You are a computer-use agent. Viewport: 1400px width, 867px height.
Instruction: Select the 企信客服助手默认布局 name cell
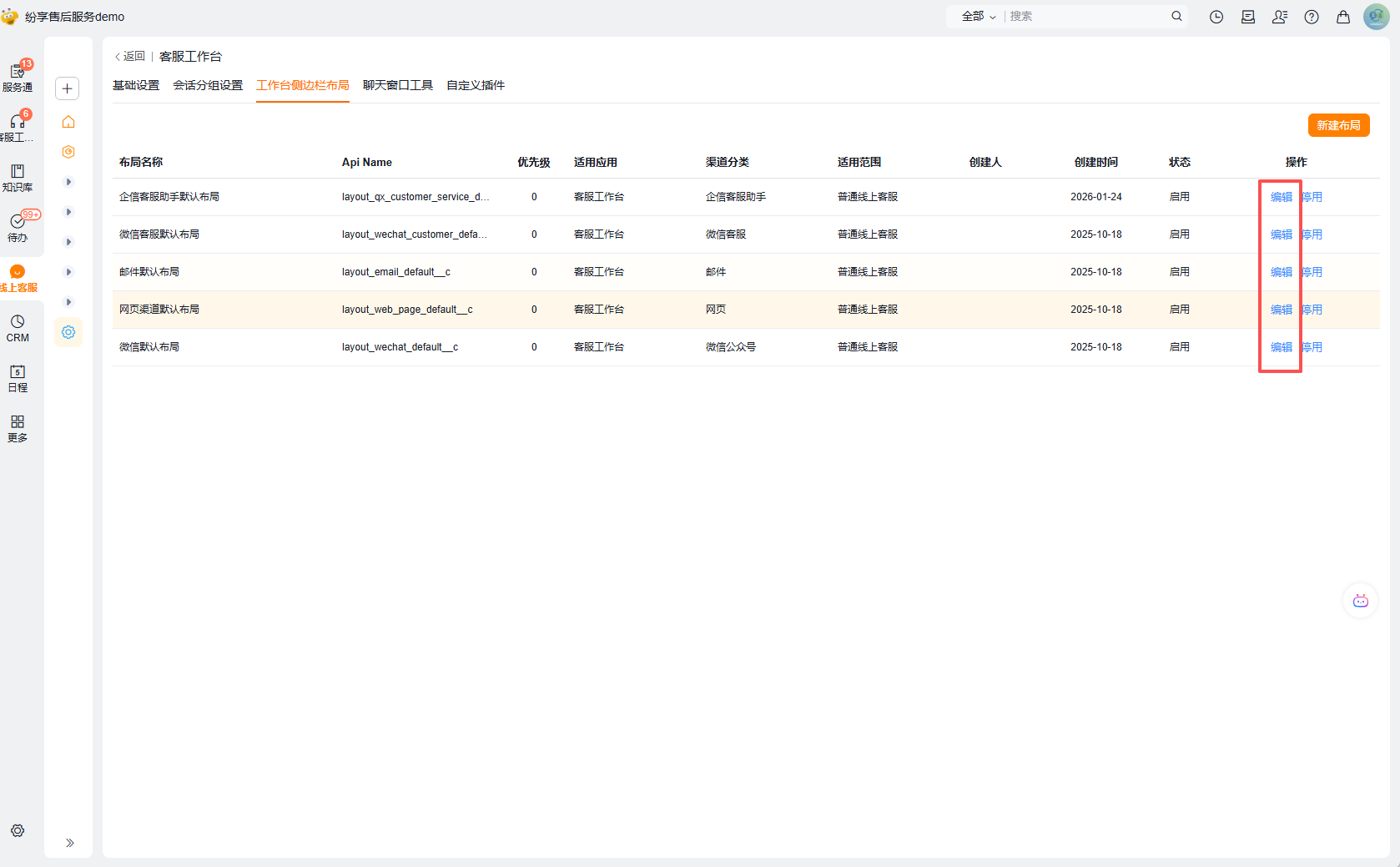coord(169,197)
